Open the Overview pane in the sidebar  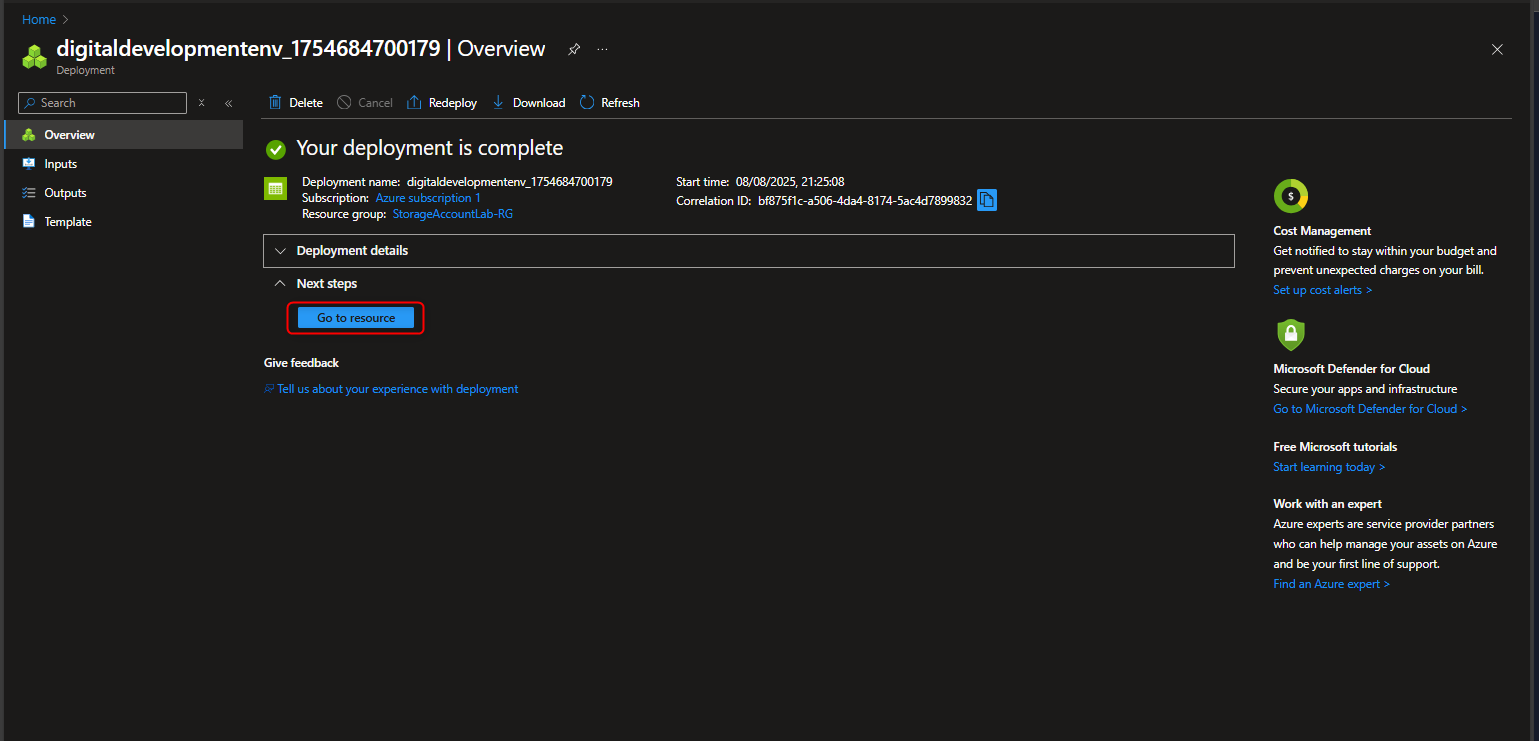point(69,134)
